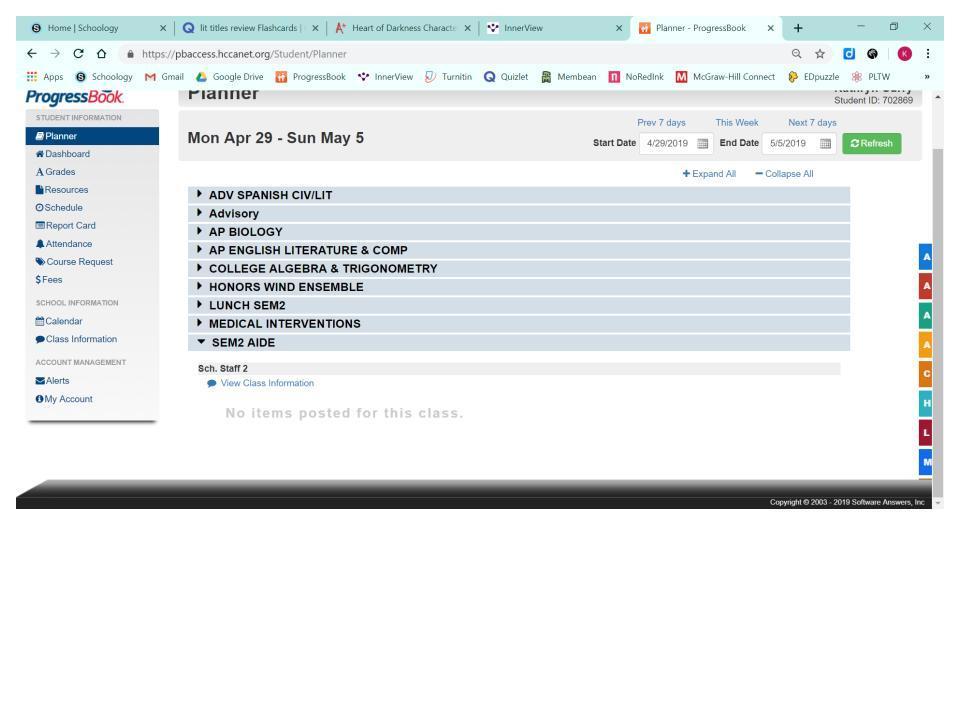Open Attendance in sidebar
Screen dimensions: 960x720
click(64, 244)
